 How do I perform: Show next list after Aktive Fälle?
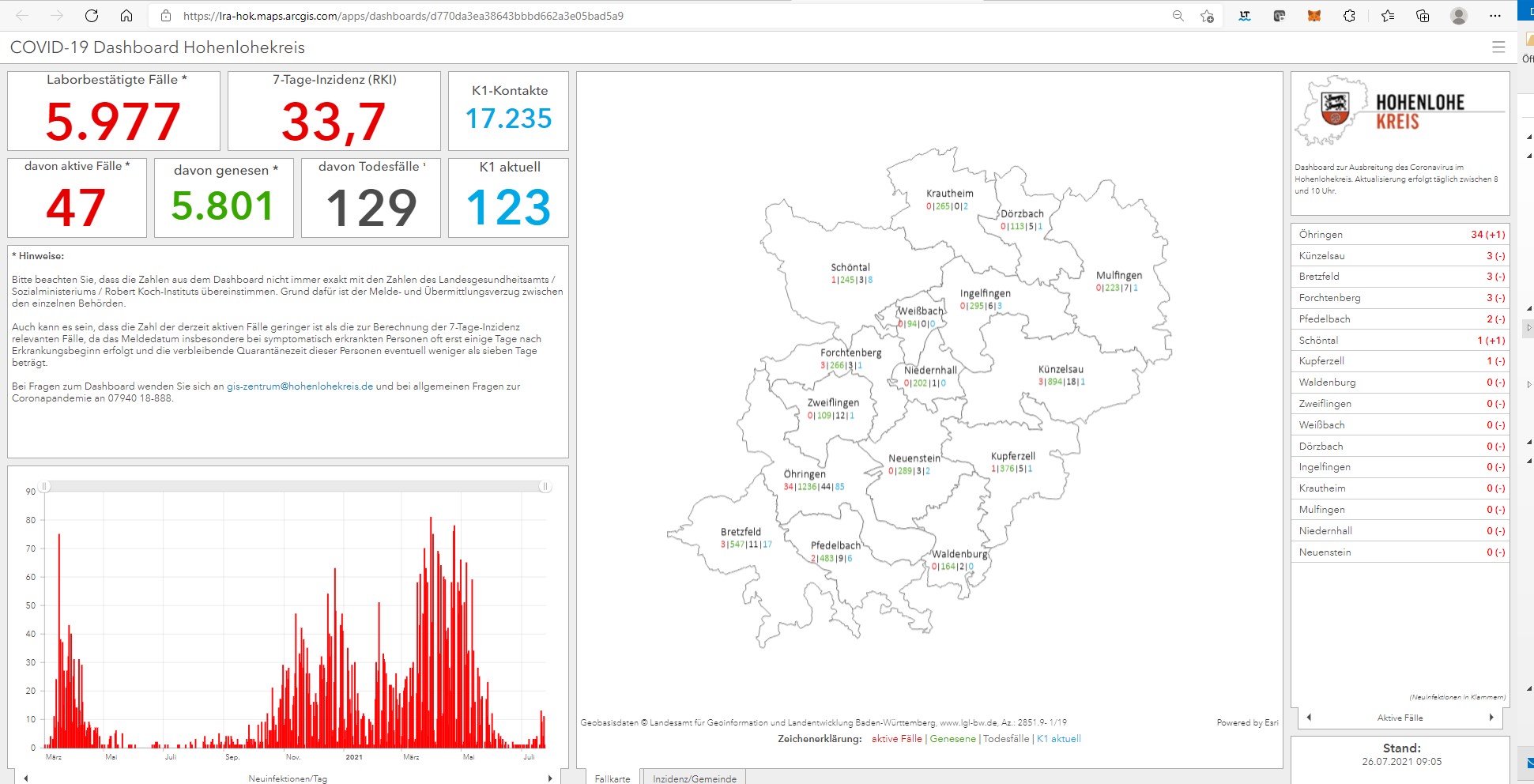1491,718
